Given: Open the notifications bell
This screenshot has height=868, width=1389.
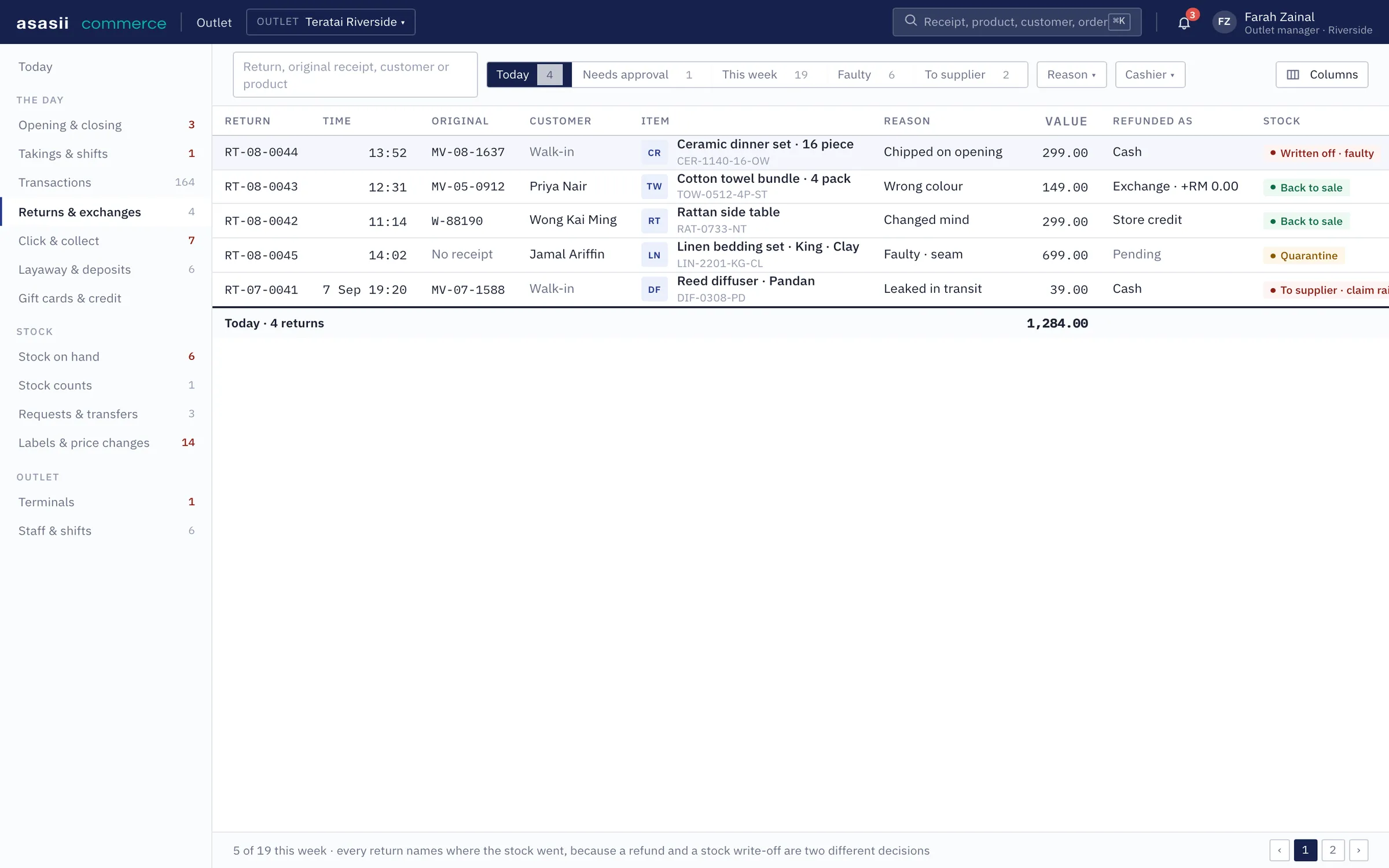Looking at the screenshot, I should pos(1184,23).
